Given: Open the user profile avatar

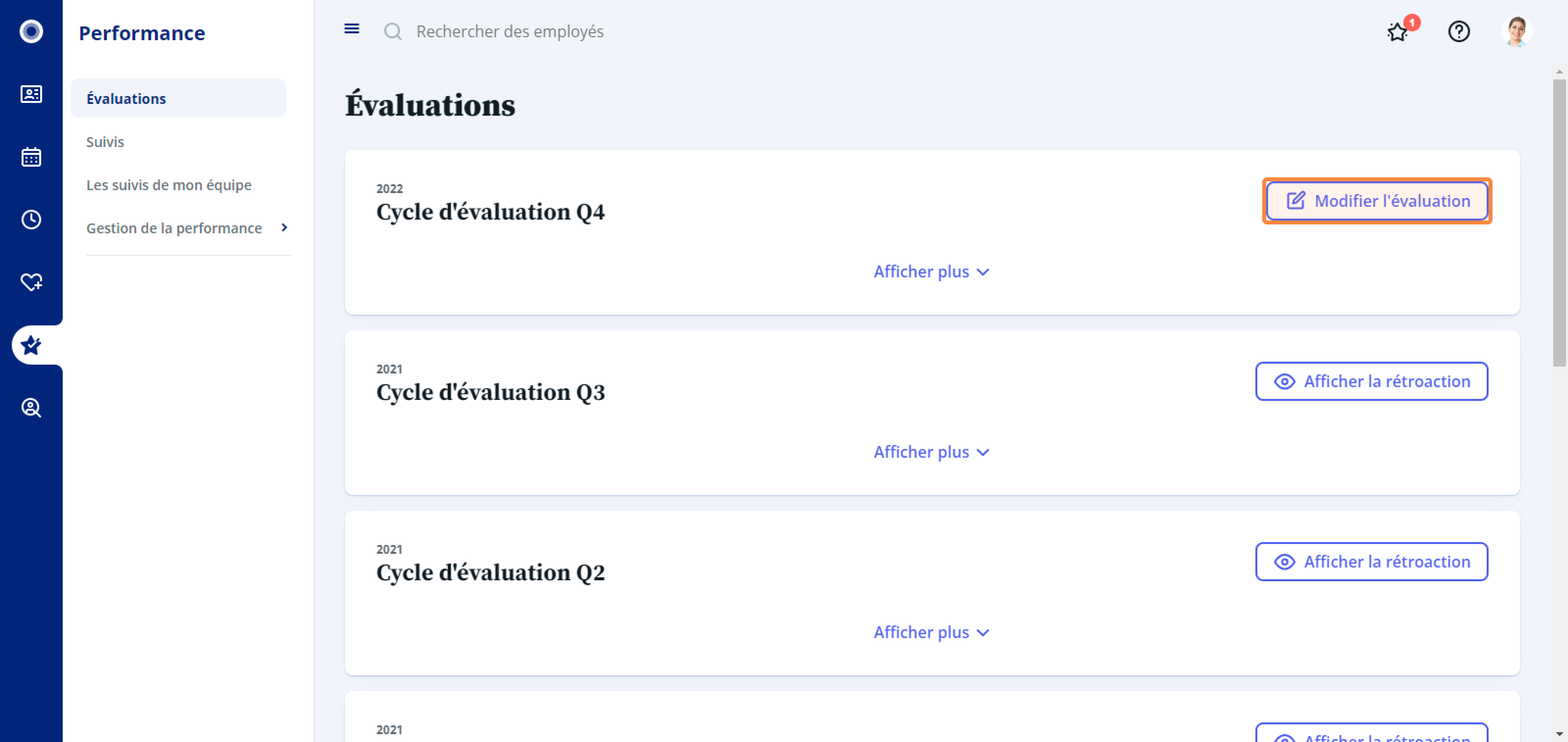Looking at the screenshot, I should point(1516,32).
